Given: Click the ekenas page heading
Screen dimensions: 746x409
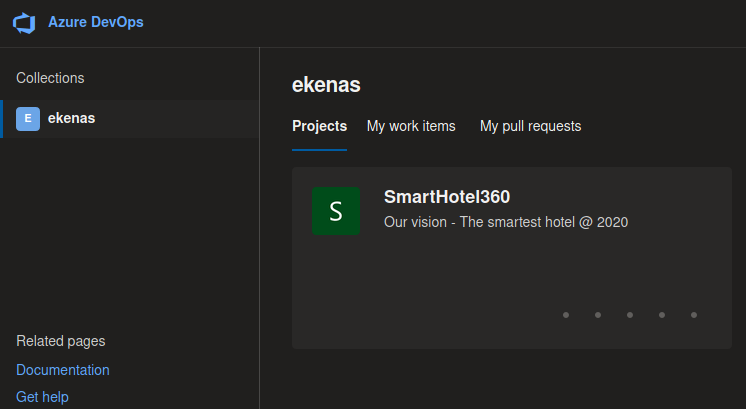Looking at the screenshot, I should point(326,85).
